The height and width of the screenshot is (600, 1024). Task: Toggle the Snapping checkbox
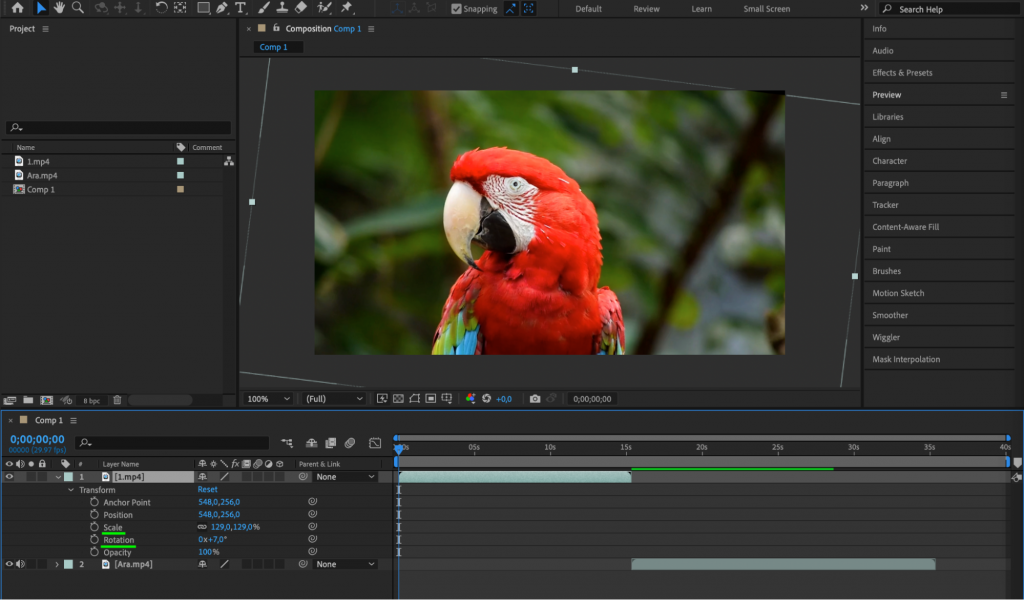[457, 9]
